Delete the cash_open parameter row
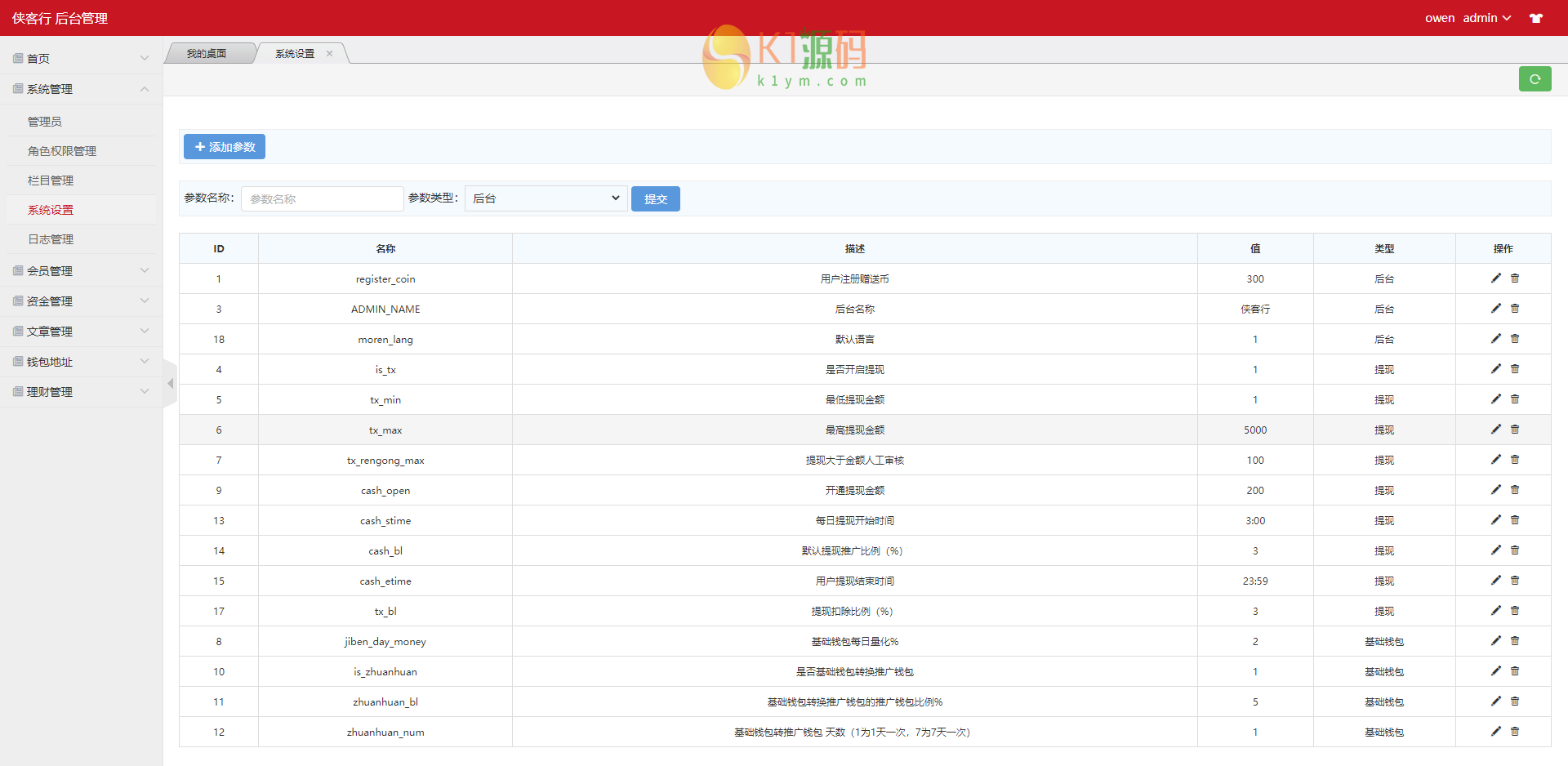 coord(1515,490)
